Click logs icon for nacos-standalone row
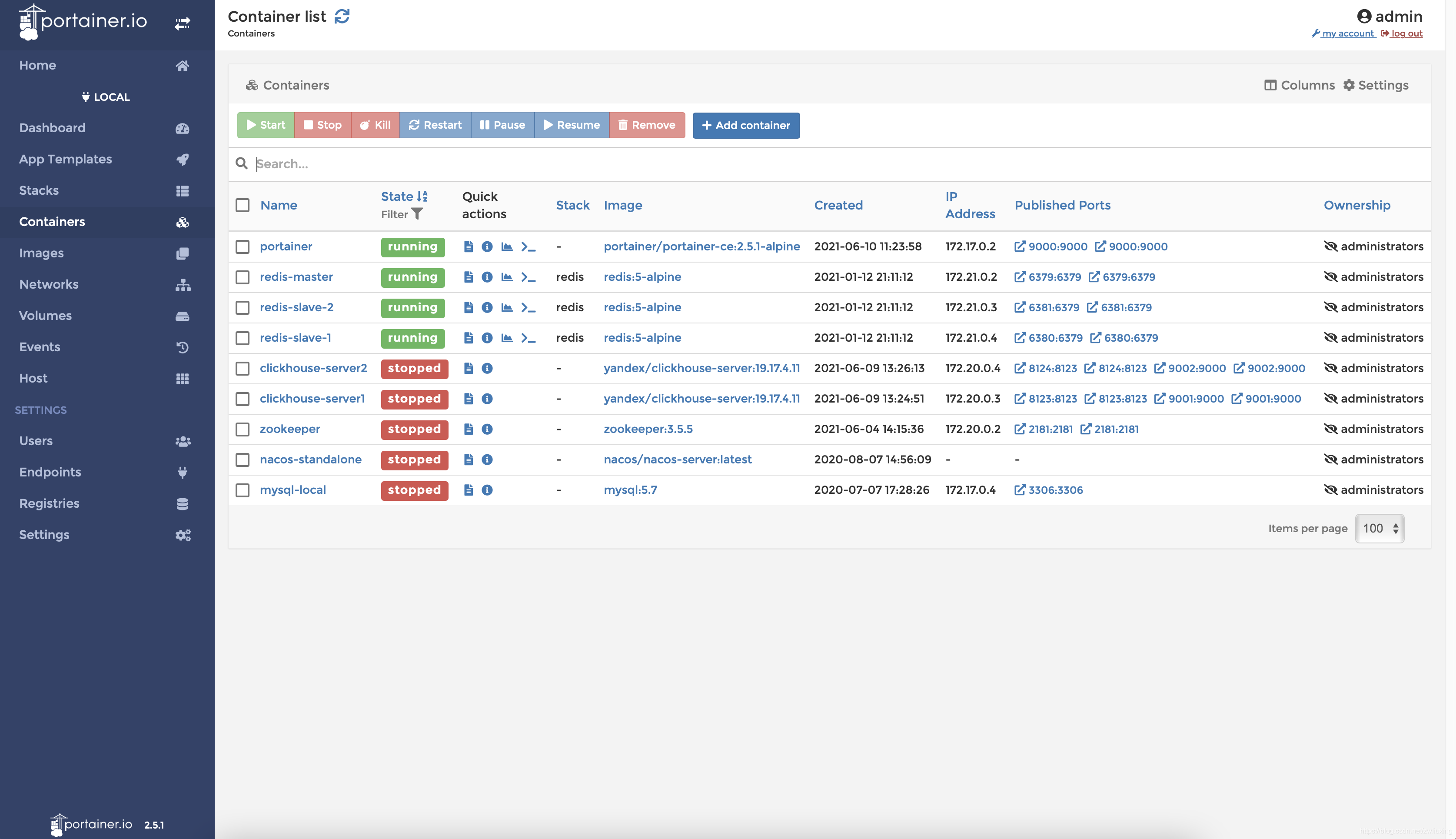 (468, 460)
